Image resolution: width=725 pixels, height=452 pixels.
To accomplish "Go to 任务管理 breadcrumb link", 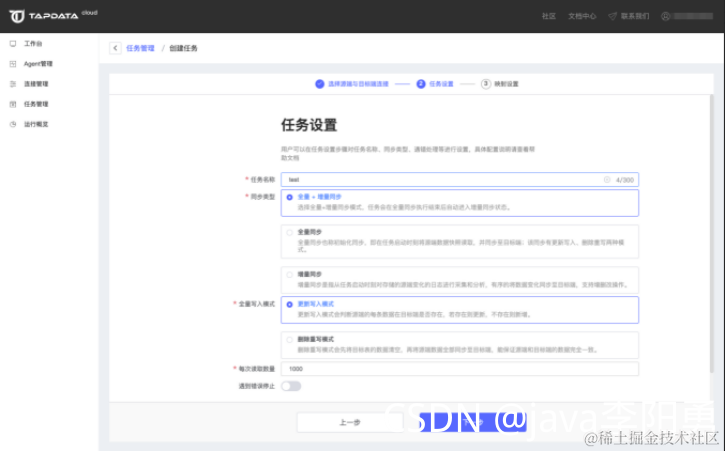I will click(140, 48).
